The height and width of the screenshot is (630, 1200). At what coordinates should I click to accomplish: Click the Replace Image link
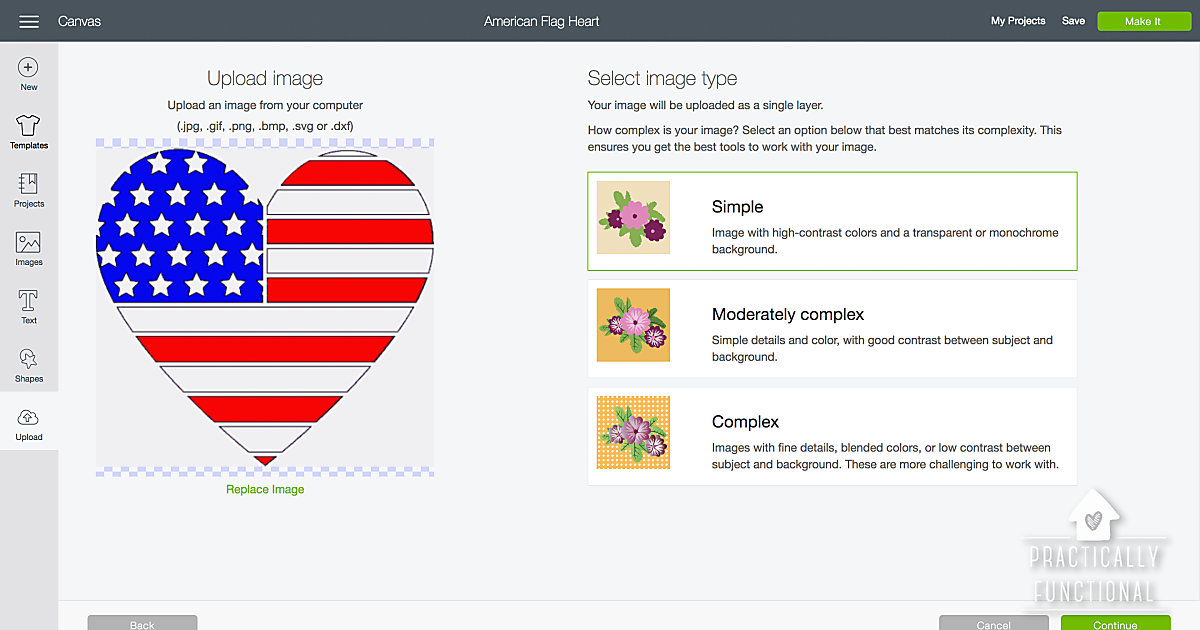coord(264,489)
